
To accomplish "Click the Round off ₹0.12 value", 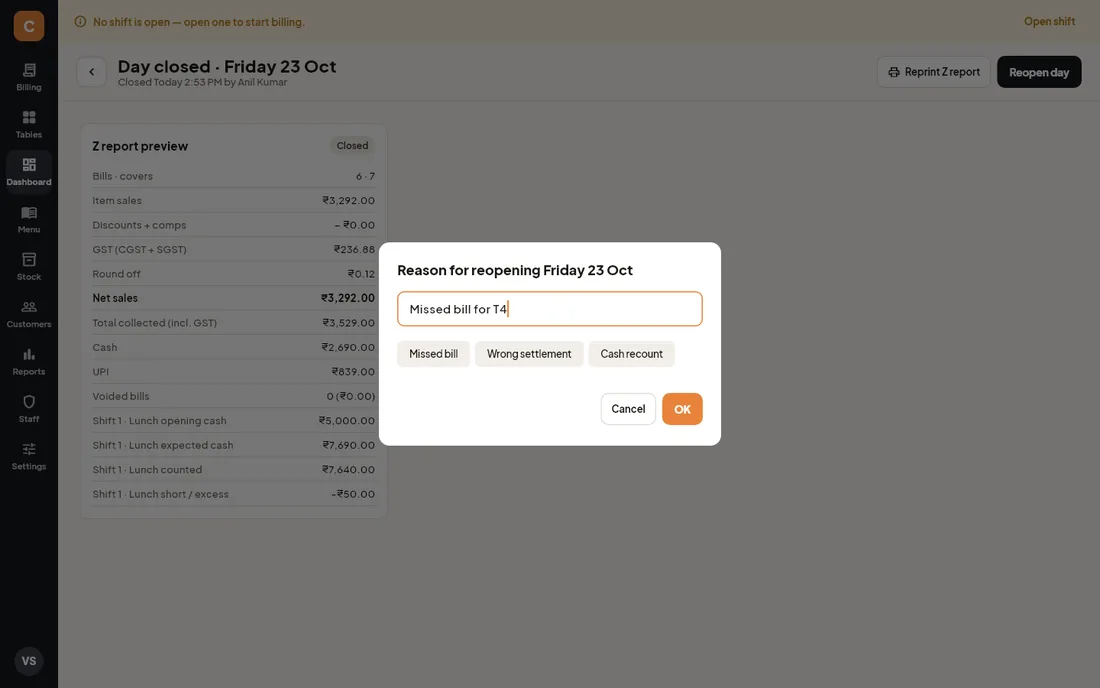I will 361,274.
